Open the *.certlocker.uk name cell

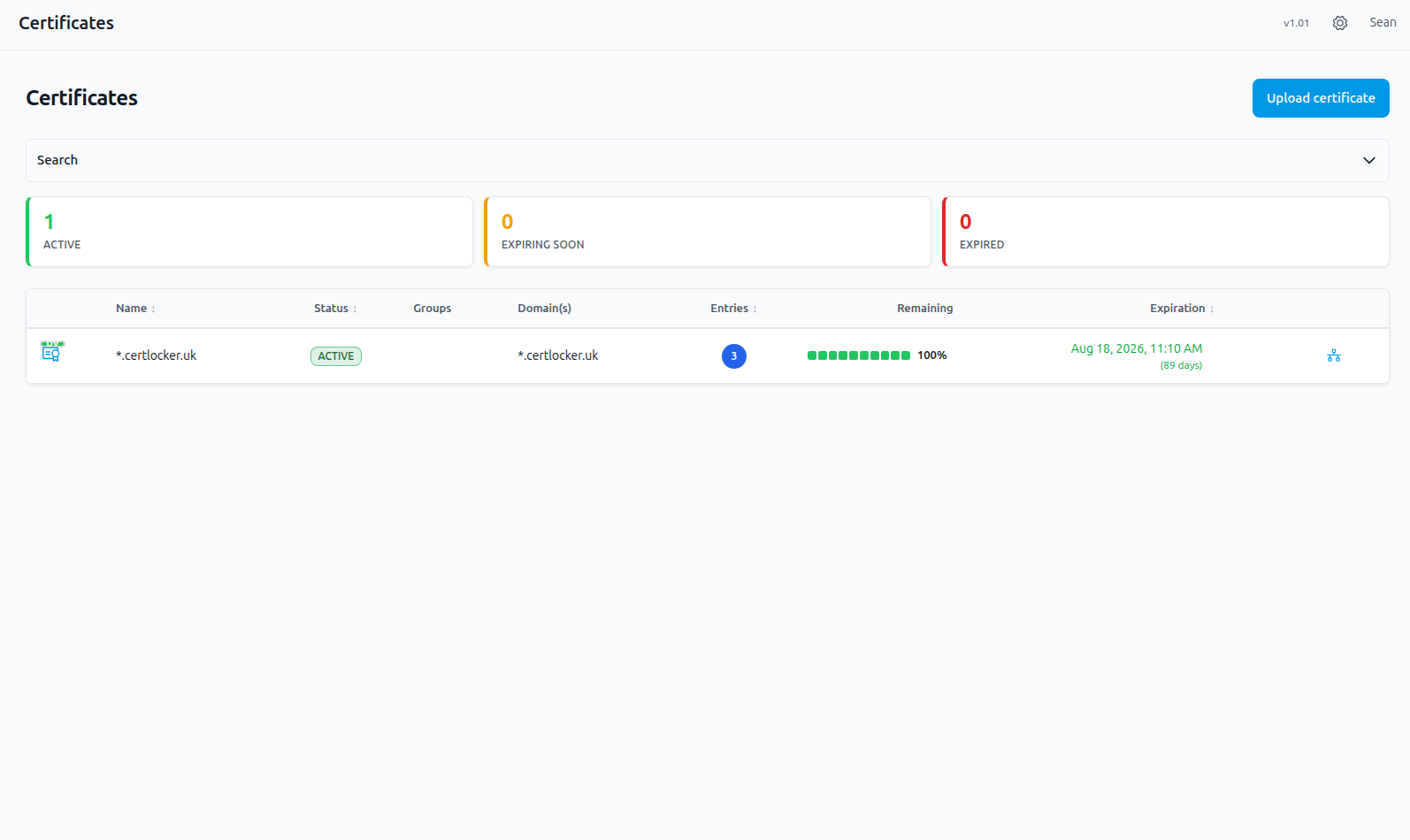tap(157, 355)
